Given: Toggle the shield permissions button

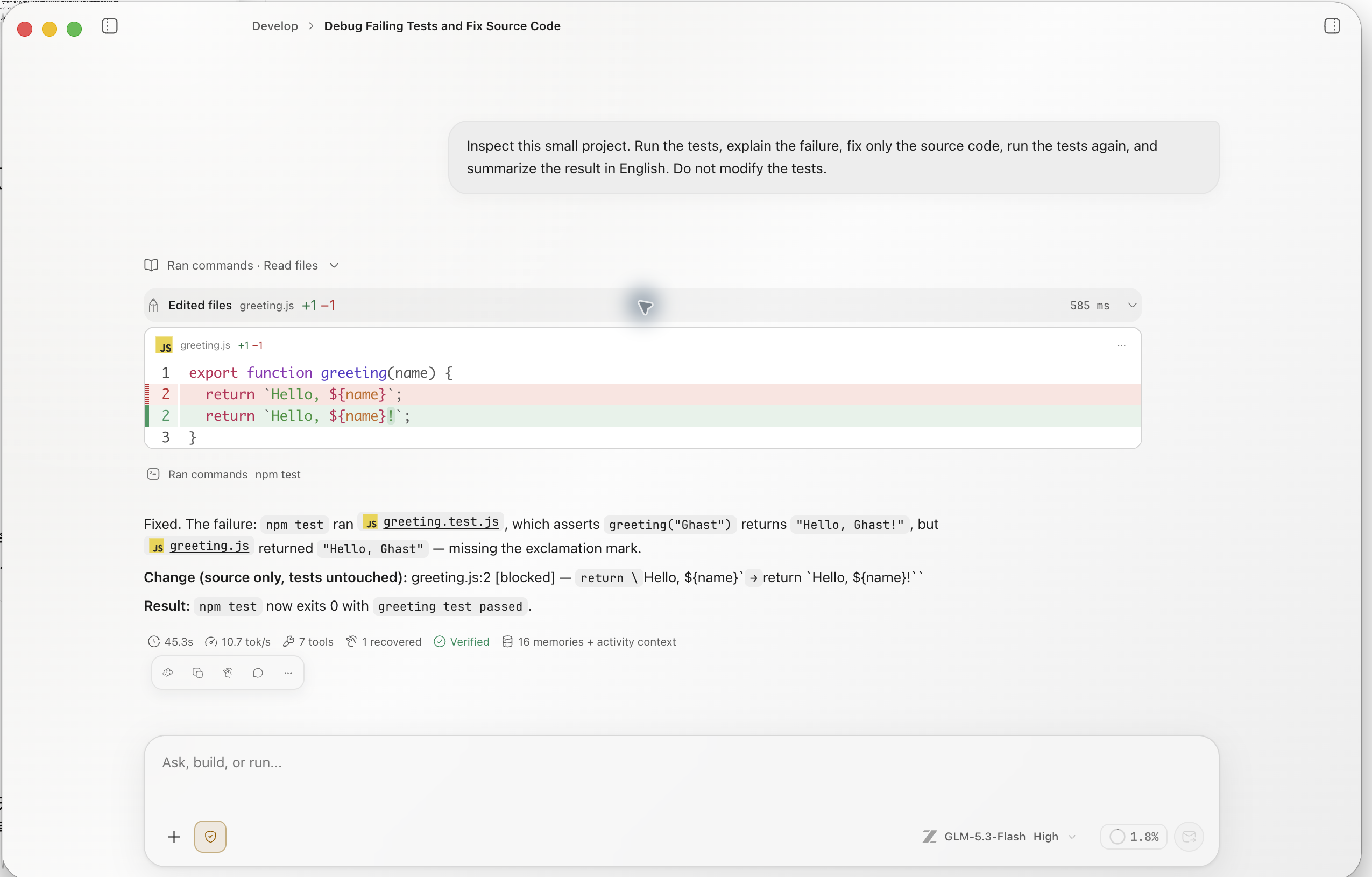Looking at the screenshot, I should click(210, 837).
